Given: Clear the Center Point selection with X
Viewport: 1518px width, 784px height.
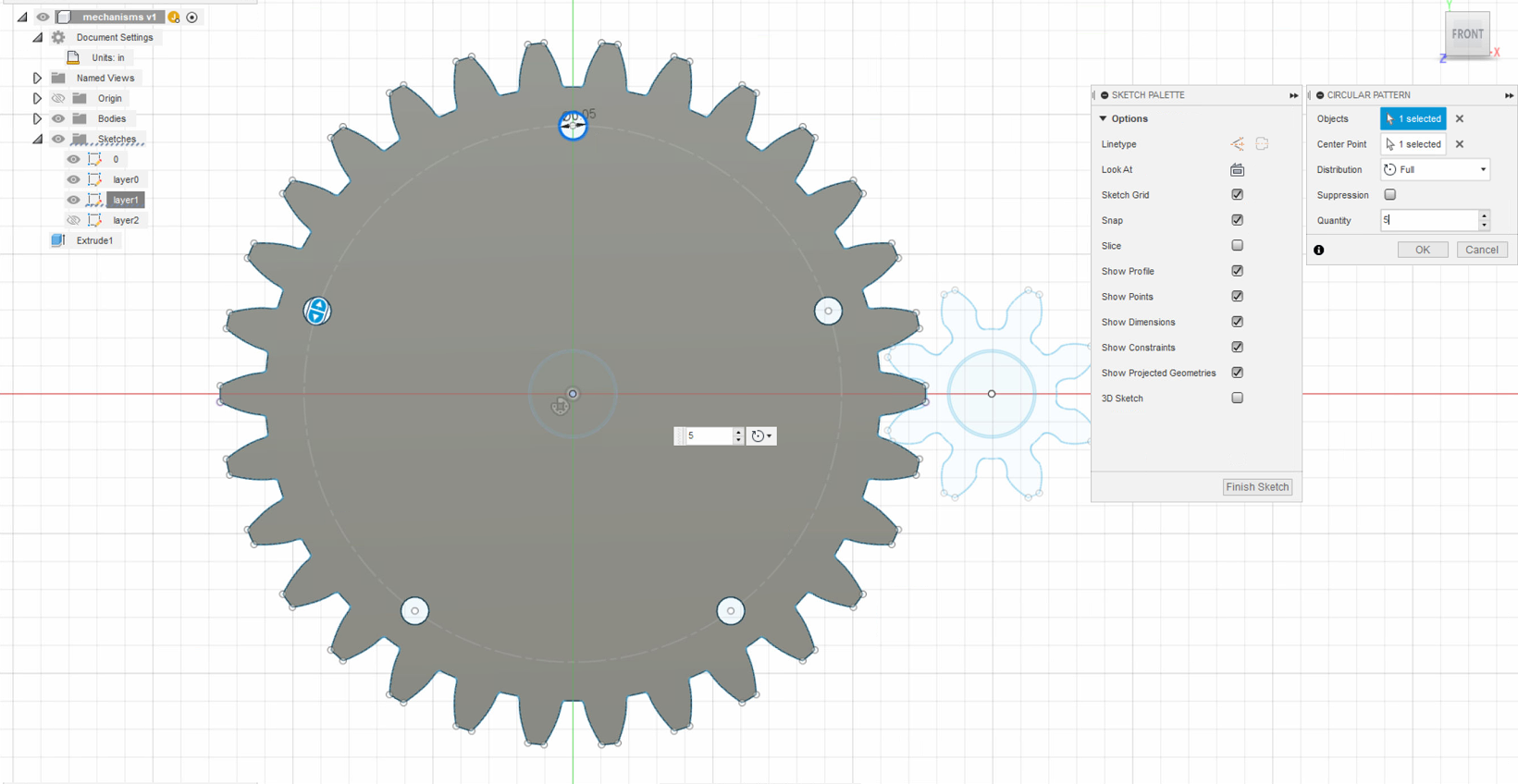Looking at the screenshot, I should tap(1460, 144).
